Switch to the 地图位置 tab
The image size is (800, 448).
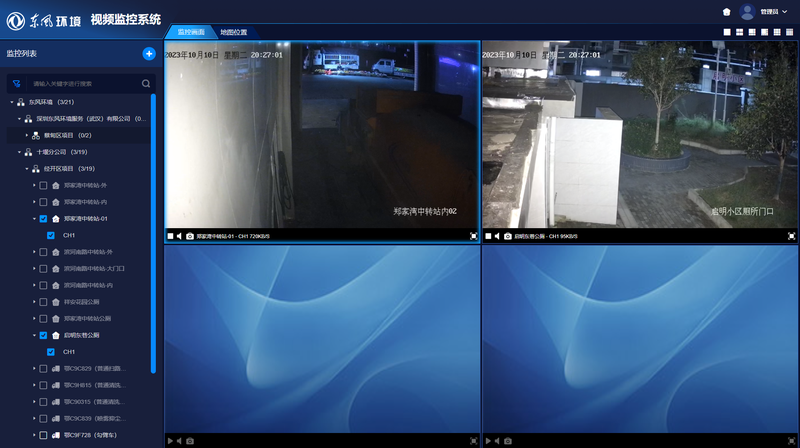click(x=234, y=32)
